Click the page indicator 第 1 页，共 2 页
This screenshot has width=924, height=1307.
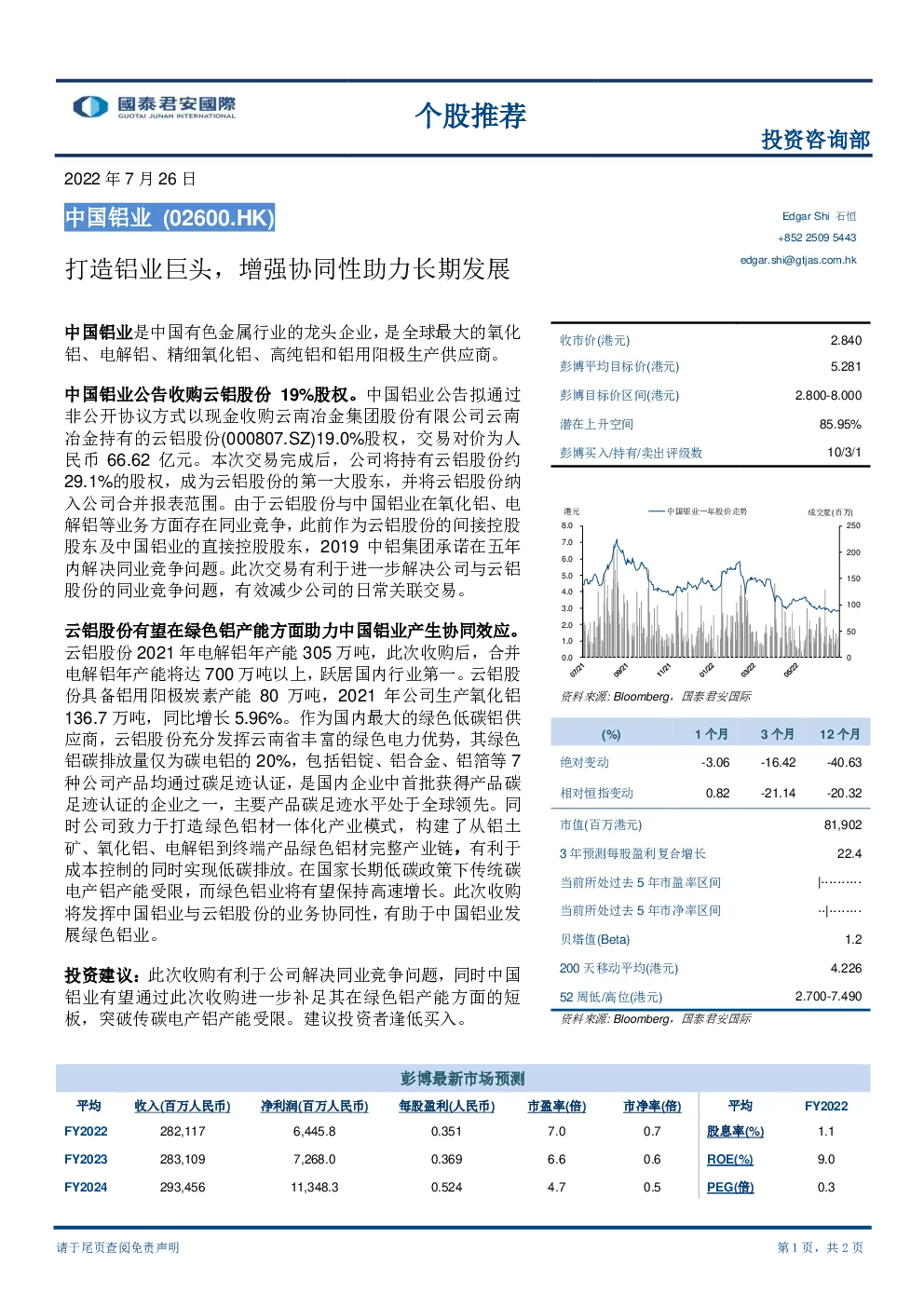(x=820, y=1248)
